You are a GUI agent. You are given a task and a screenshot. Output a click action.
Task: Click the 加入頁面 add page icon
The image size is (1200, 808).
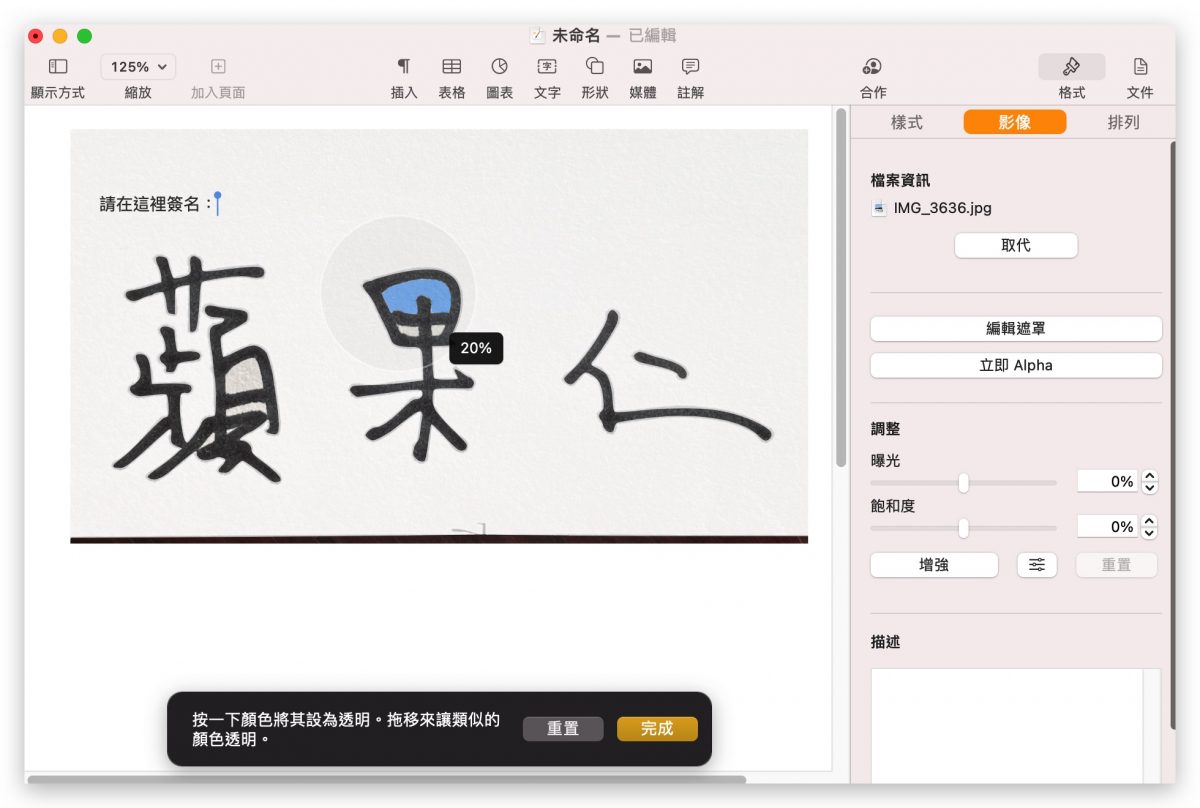tap(218, 66)
